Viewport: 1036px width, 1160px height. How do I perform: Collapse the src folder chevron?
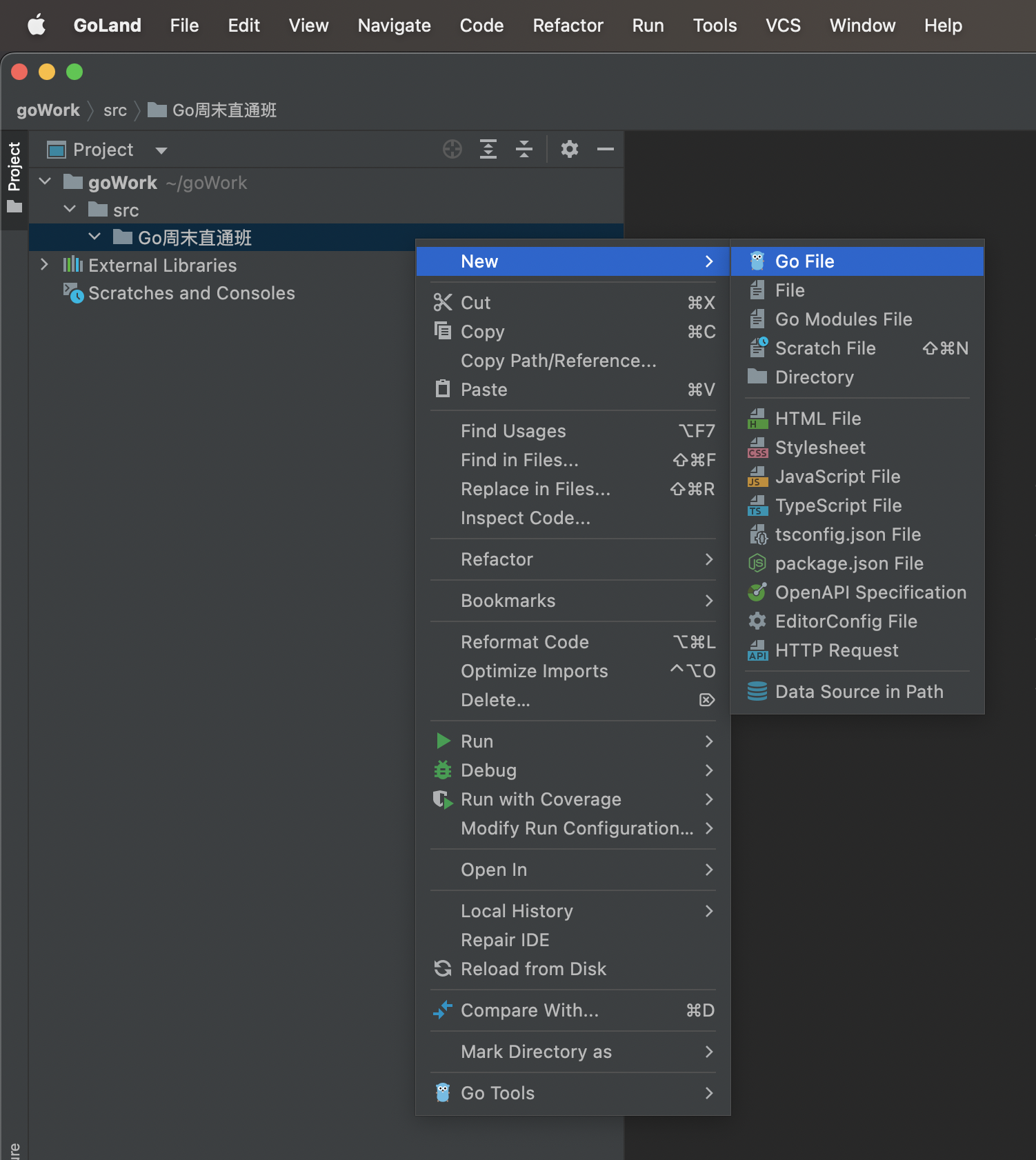point(70,209)
